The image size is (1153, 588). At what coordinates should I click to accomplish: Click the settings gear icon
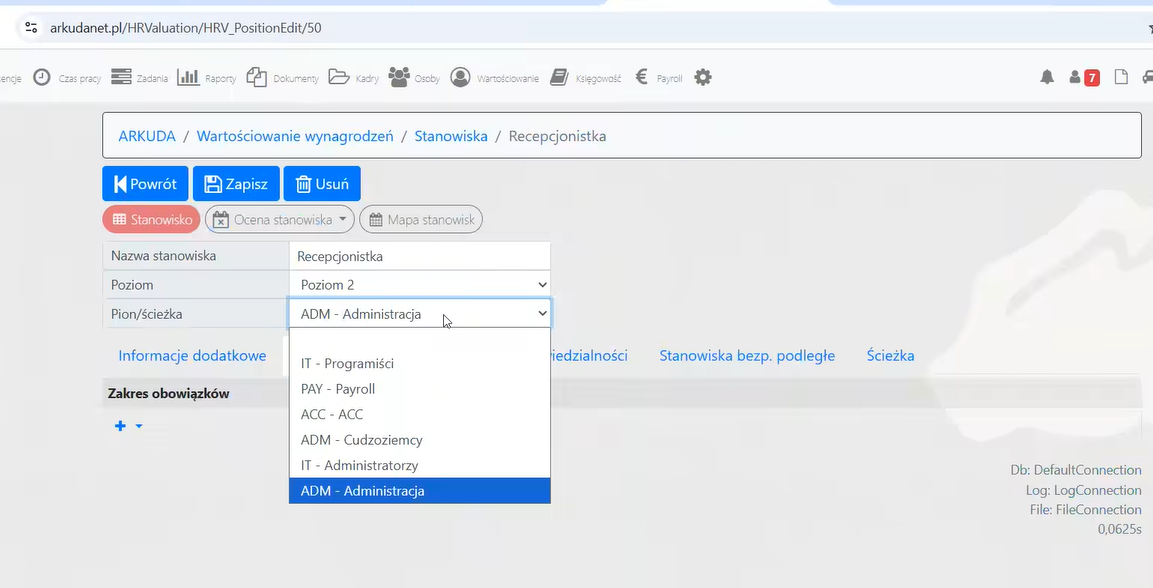703,77
